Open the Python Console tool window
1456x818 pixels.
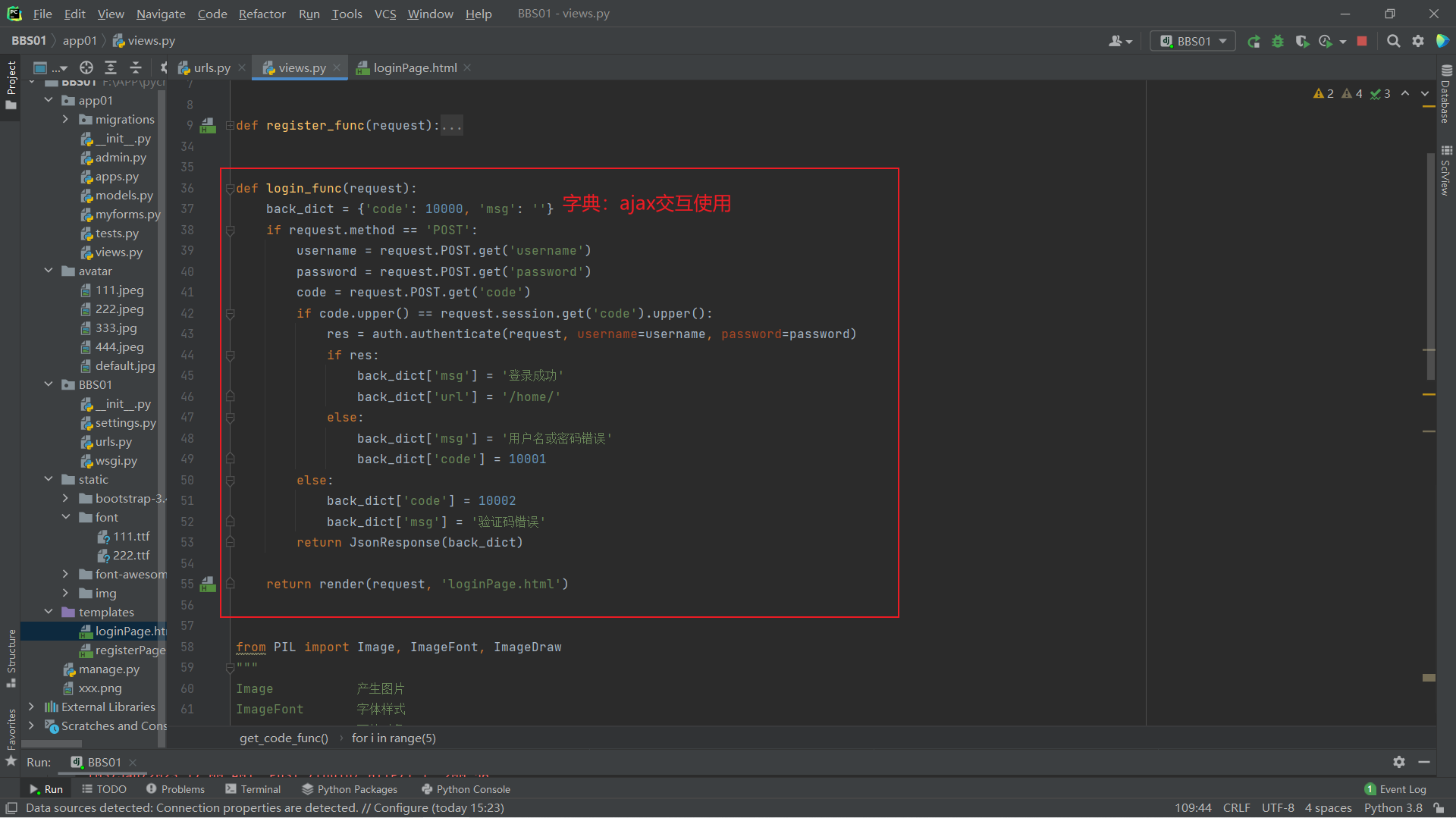[466, 789]
